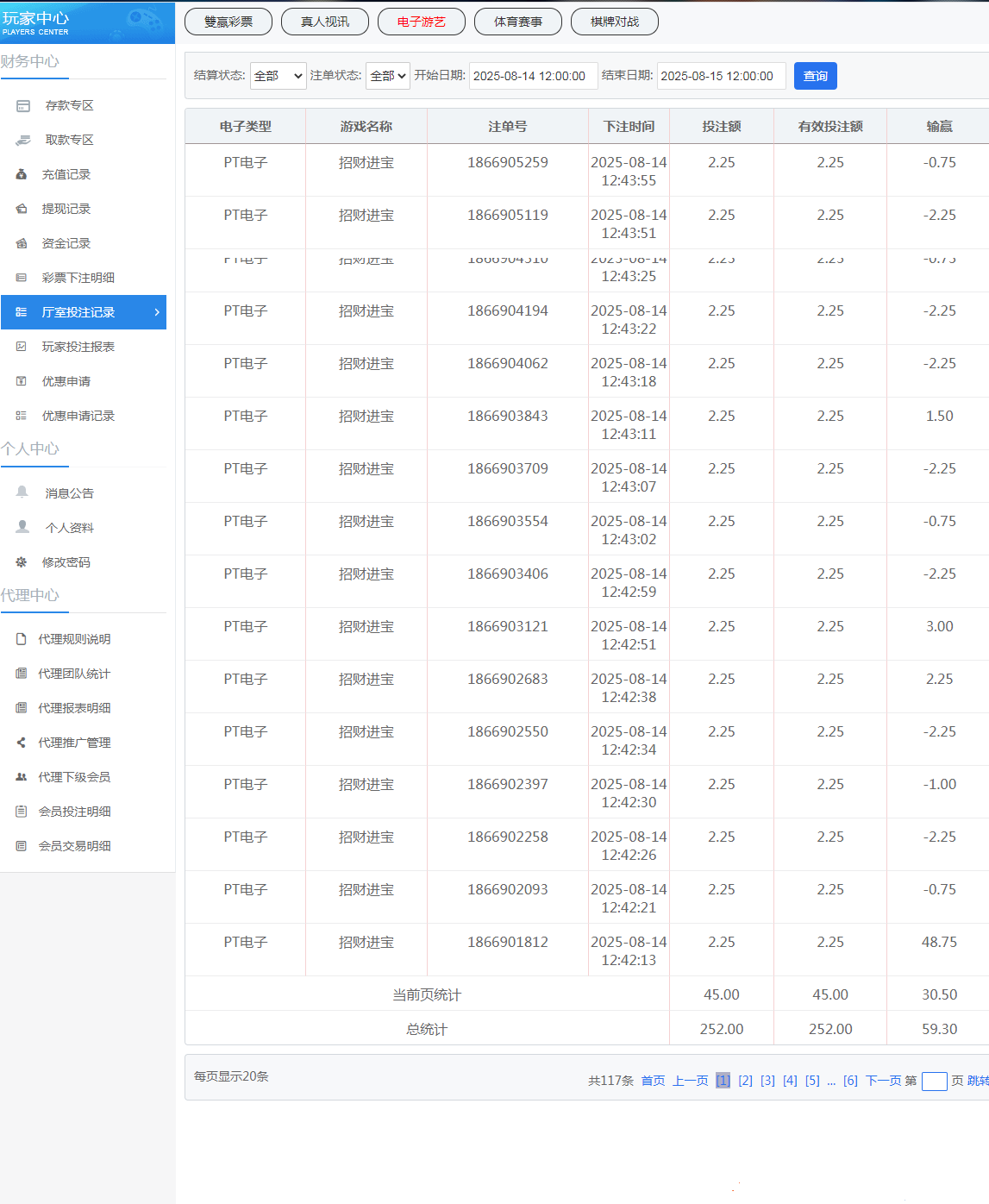This screenshot has width=989, height=1204.
Task: Open the 注单状态 dropdown
Action: click(x=387, y=76)
